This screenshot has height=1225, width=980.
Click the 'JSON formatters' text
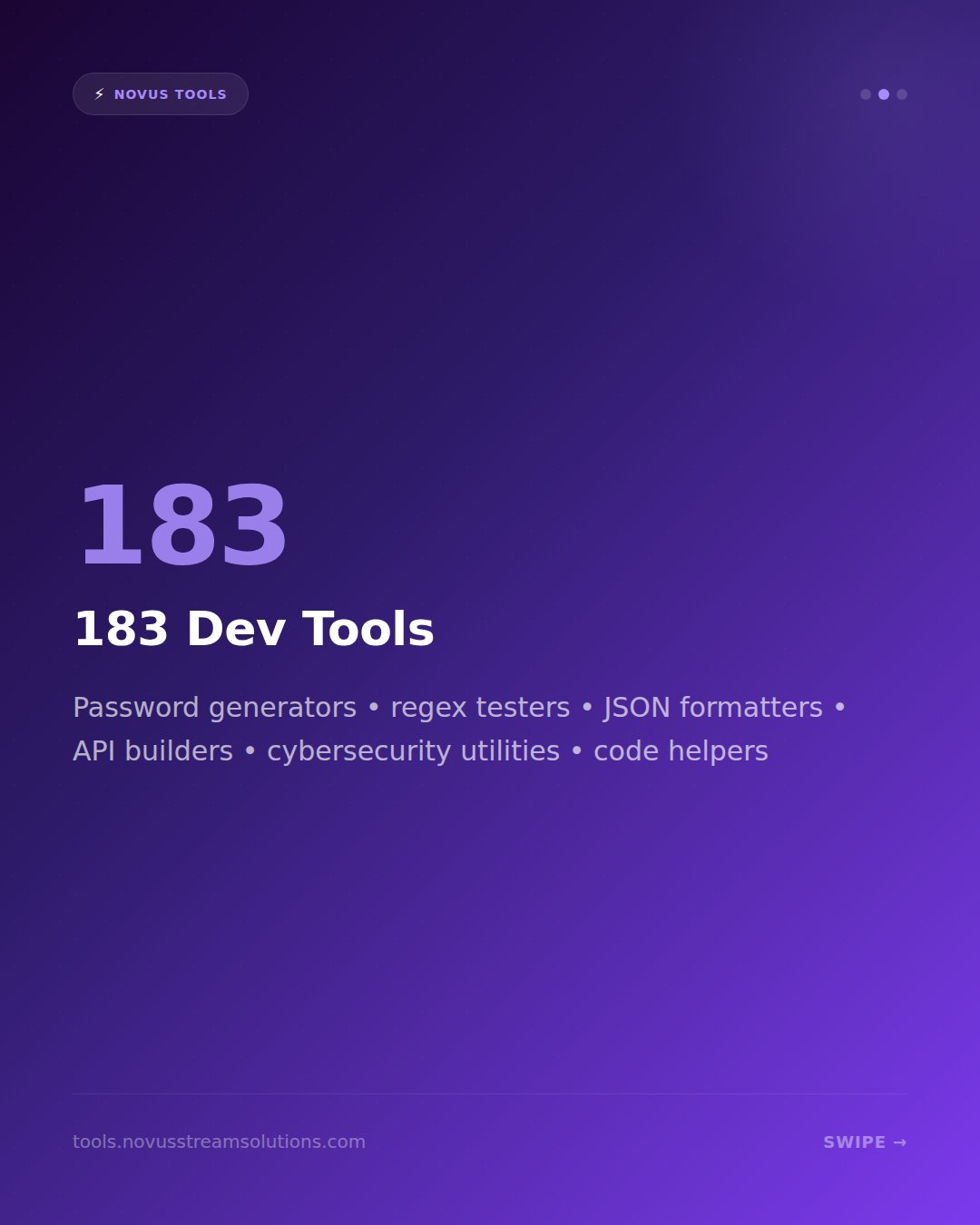(713, 708)
